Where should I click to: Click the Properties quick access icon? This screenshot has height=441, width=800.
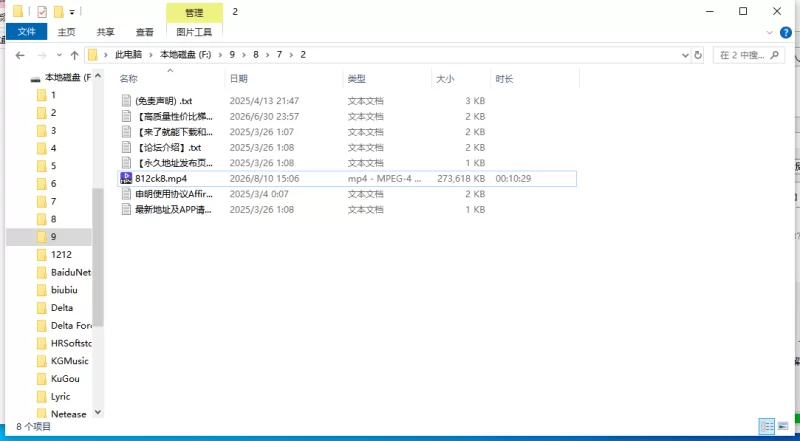point(42,12)
